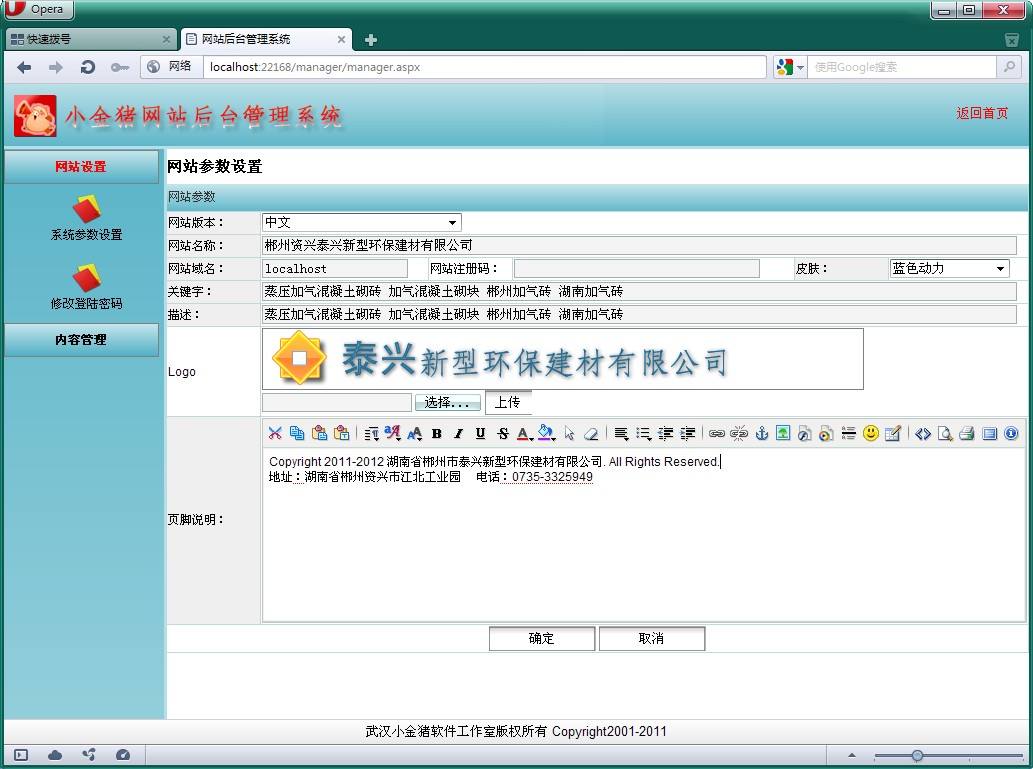The height and width of the screenshot is (769, 1033).
Task: Click the 选择... file browse button
Action: (x=447, y=402)
